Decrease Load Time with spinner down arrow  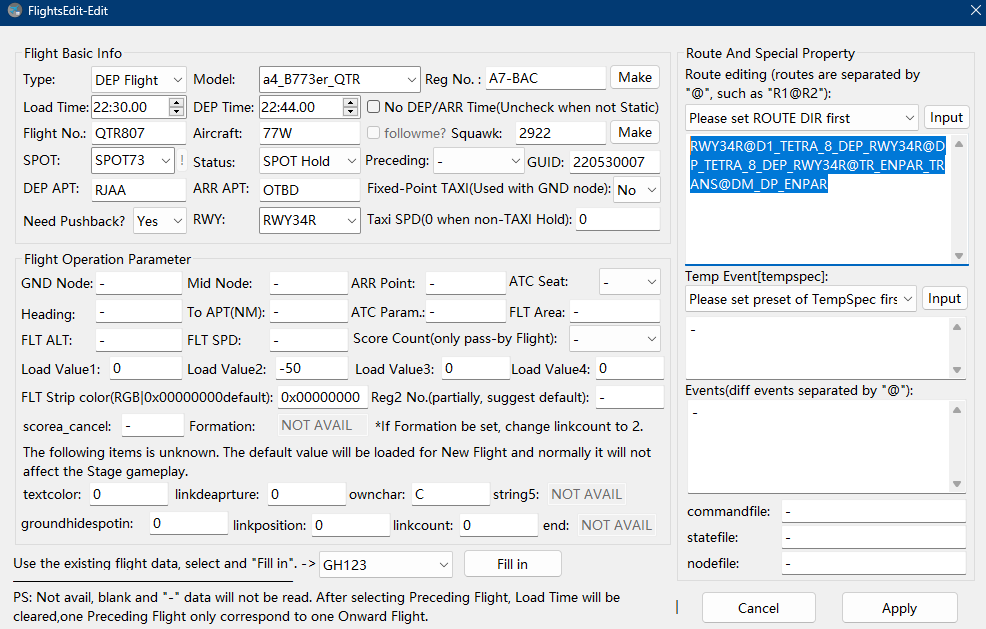(x=177, y=111)
